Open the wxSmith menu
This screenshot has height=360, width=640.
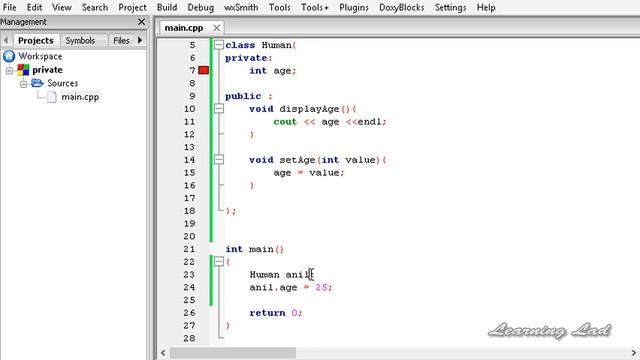tap(241, 7)
